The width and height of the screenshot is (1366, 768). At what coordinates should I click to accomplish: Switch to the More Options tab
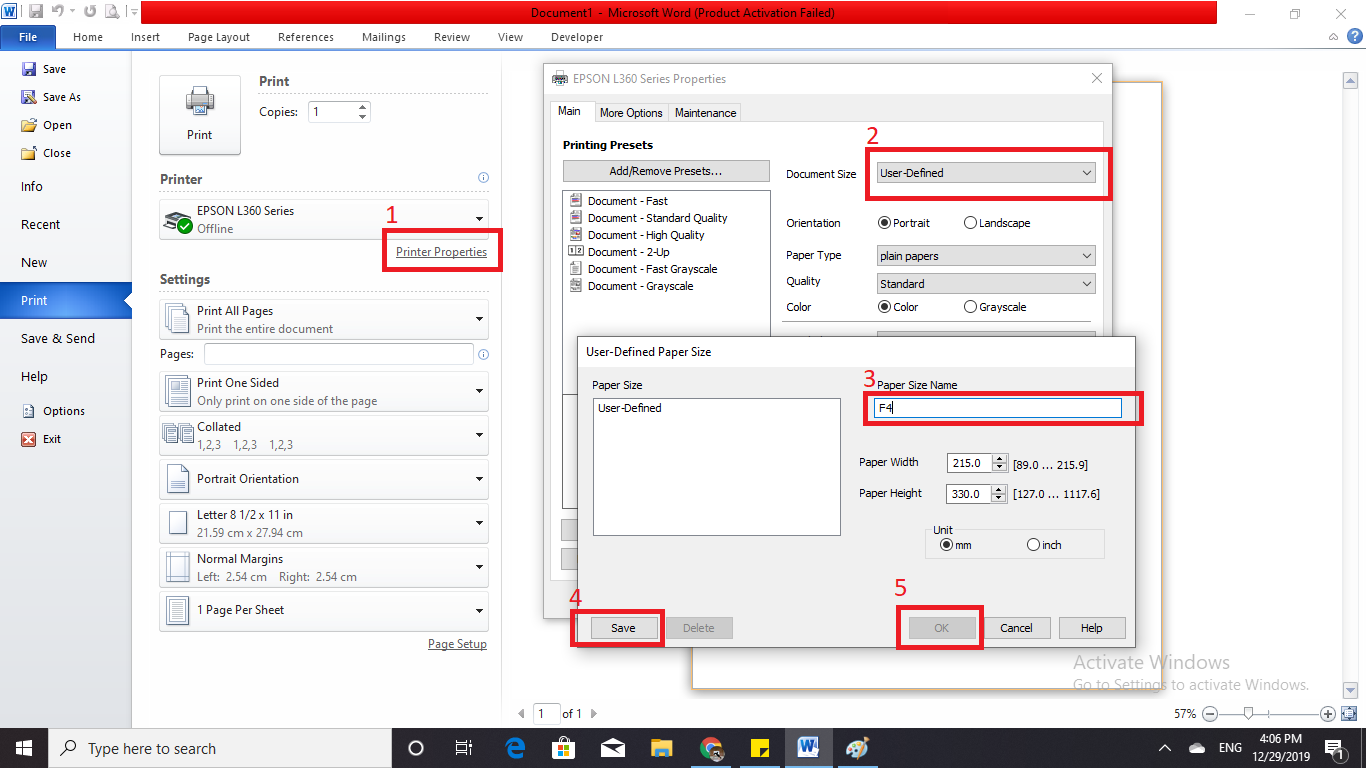pyautogui.click(x=631, y=113)
